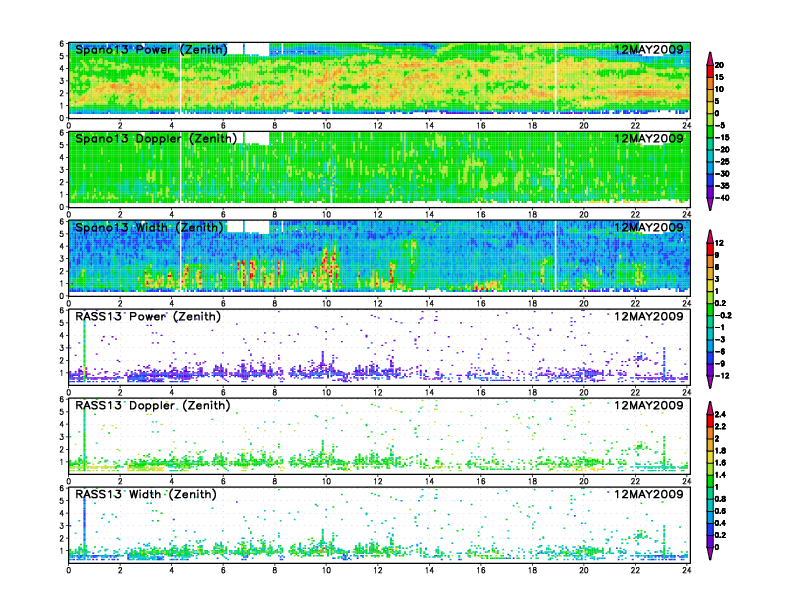Click the '-25' colorbar label
The image size is (792, 612).
click(722, 162)
